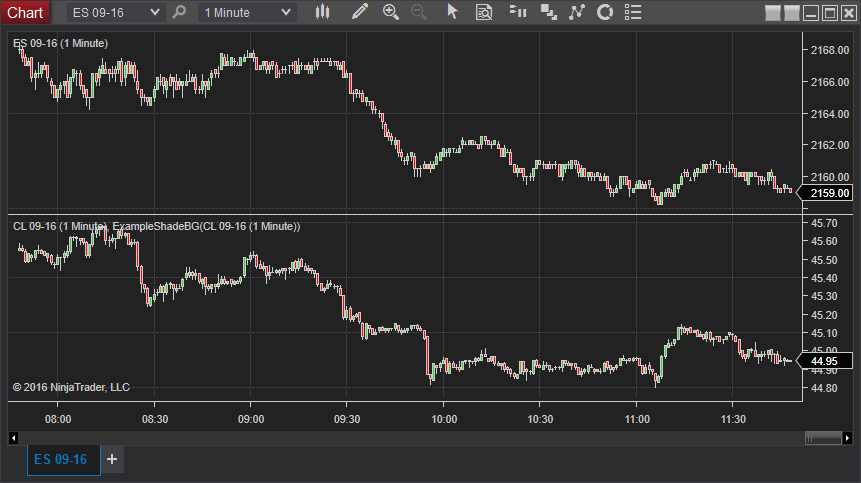The image size is (861, 483).
Task: Click the instrument search magnifier icon
Action: 179,12
